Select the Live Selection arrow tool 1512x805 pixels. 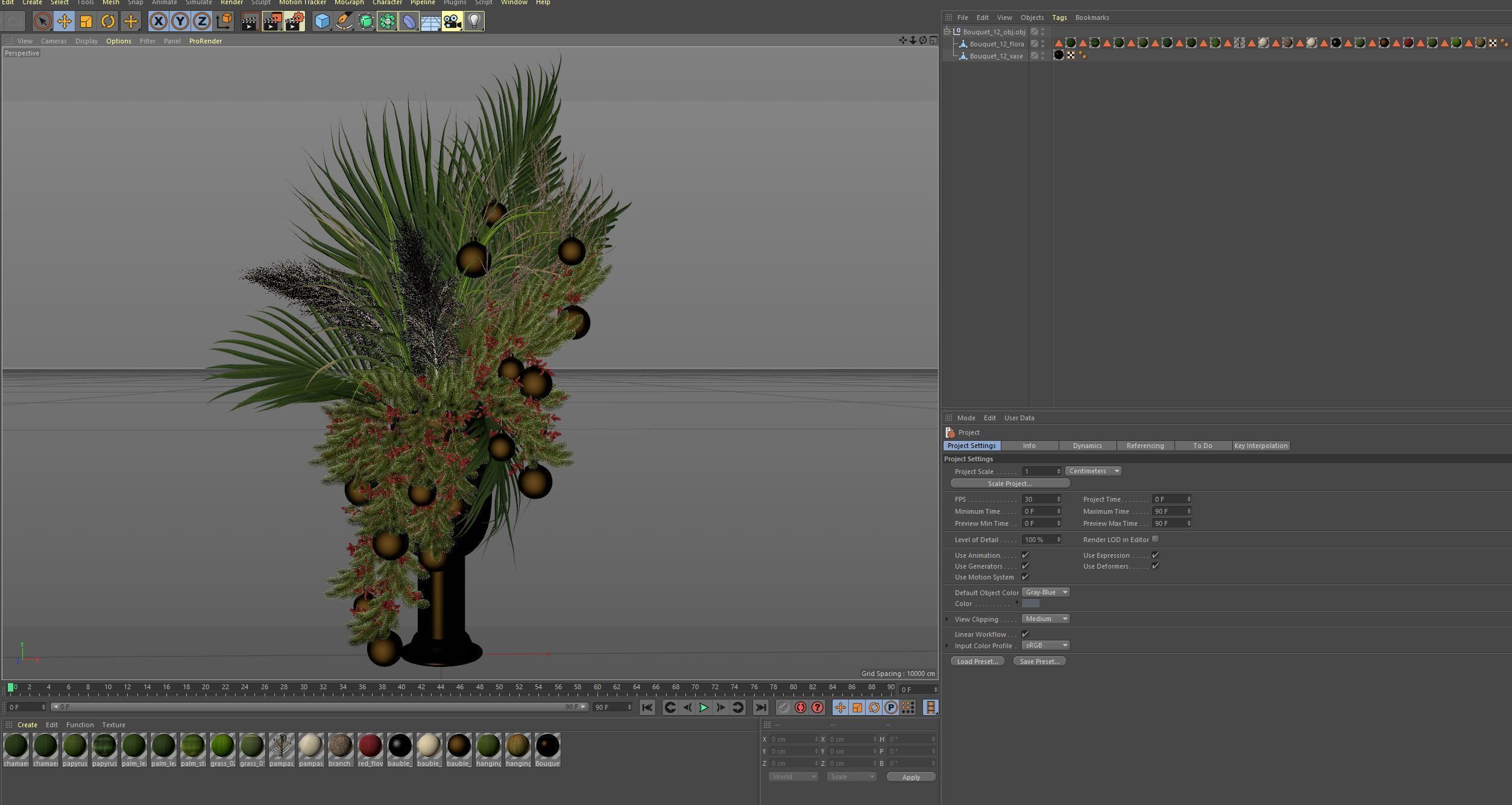tap(42, 22)
